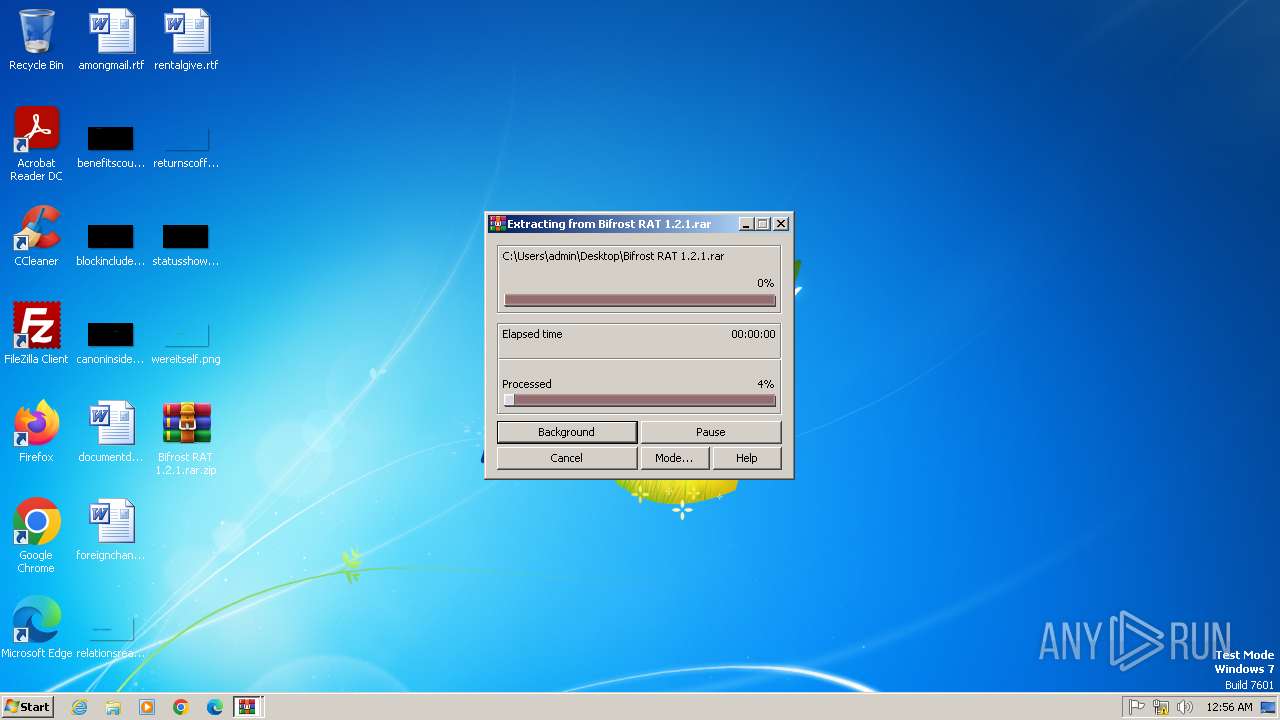1280x720 pixels.
Task: Open Edge from the taskbar
Action: tap(215, 707)
